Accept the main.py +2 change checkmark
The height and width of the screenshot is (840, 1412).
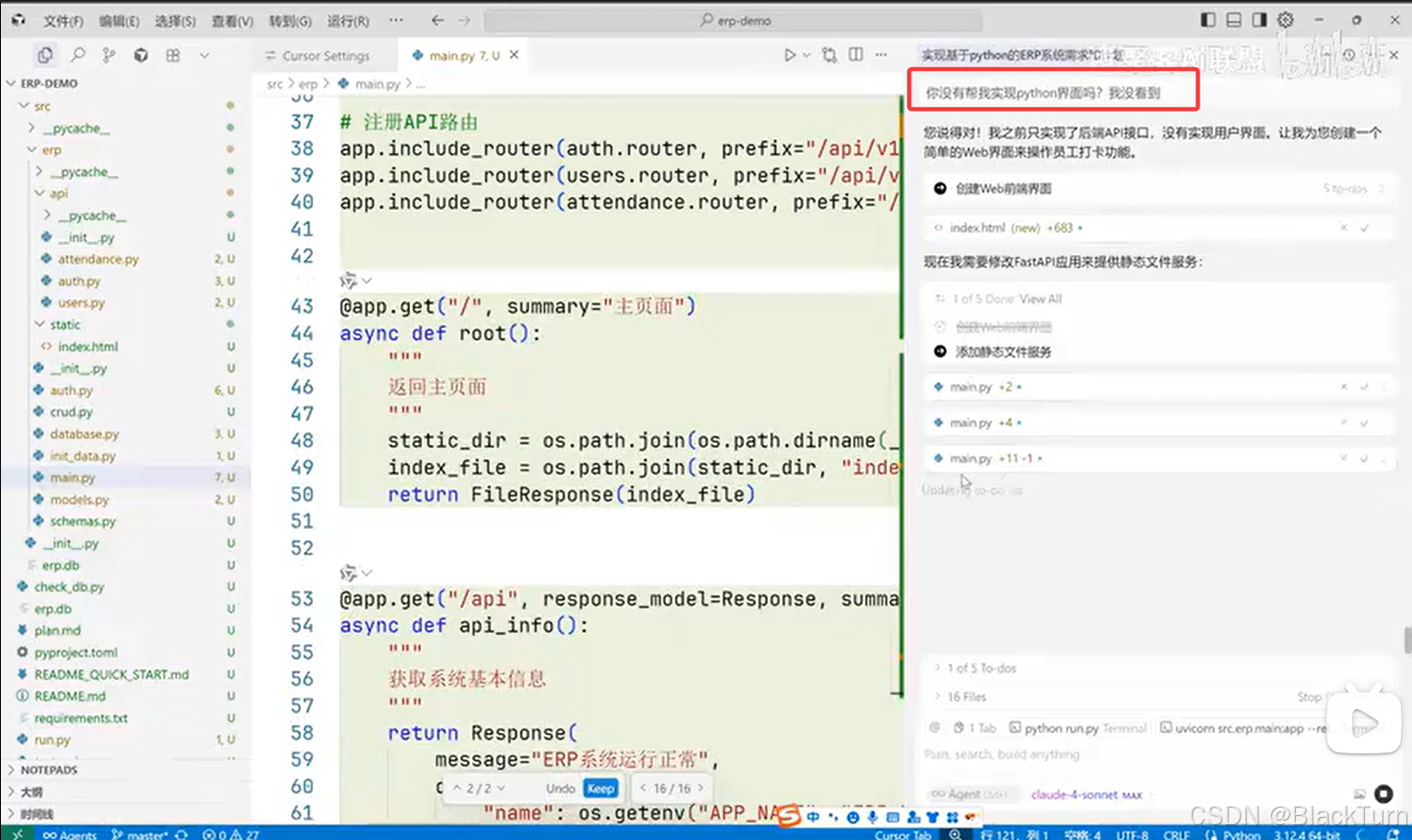tap(1364, 387)
